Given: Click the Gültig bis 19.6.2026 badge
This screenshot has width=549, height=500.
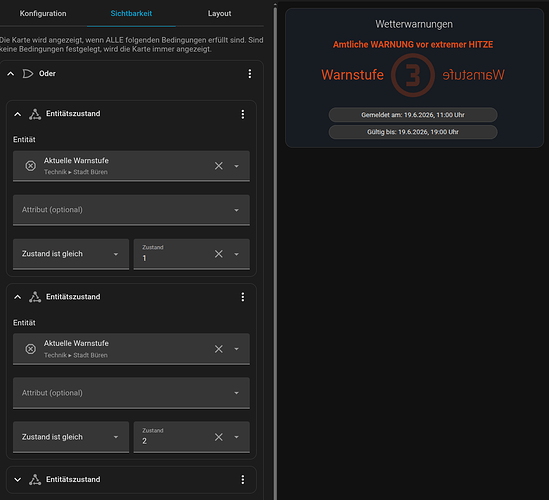Looking at the screenshot, I should 413,132.
